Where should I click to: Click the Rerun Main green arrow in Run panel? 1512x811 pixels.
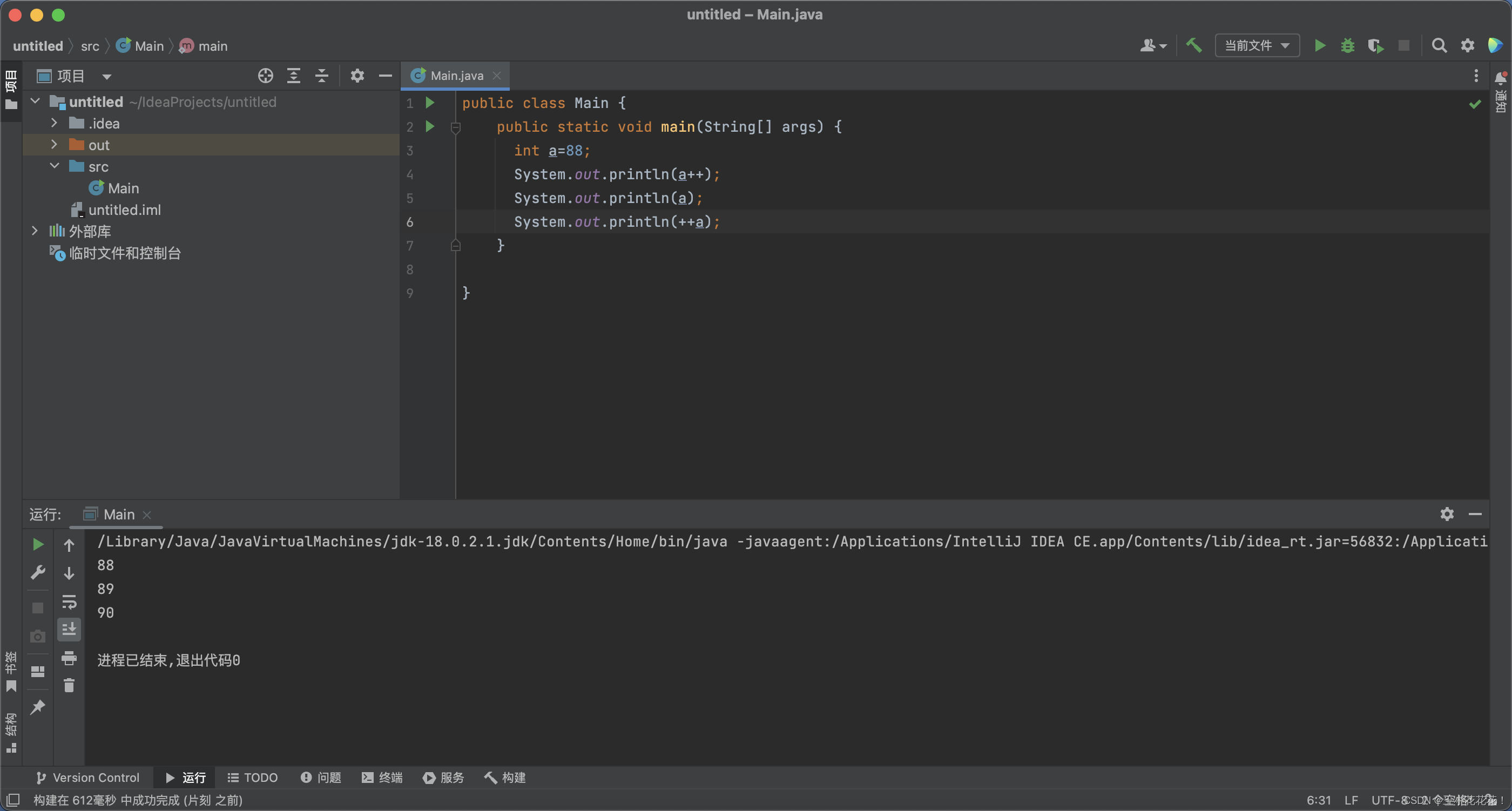pyautogui.click(x=38, y=545)
